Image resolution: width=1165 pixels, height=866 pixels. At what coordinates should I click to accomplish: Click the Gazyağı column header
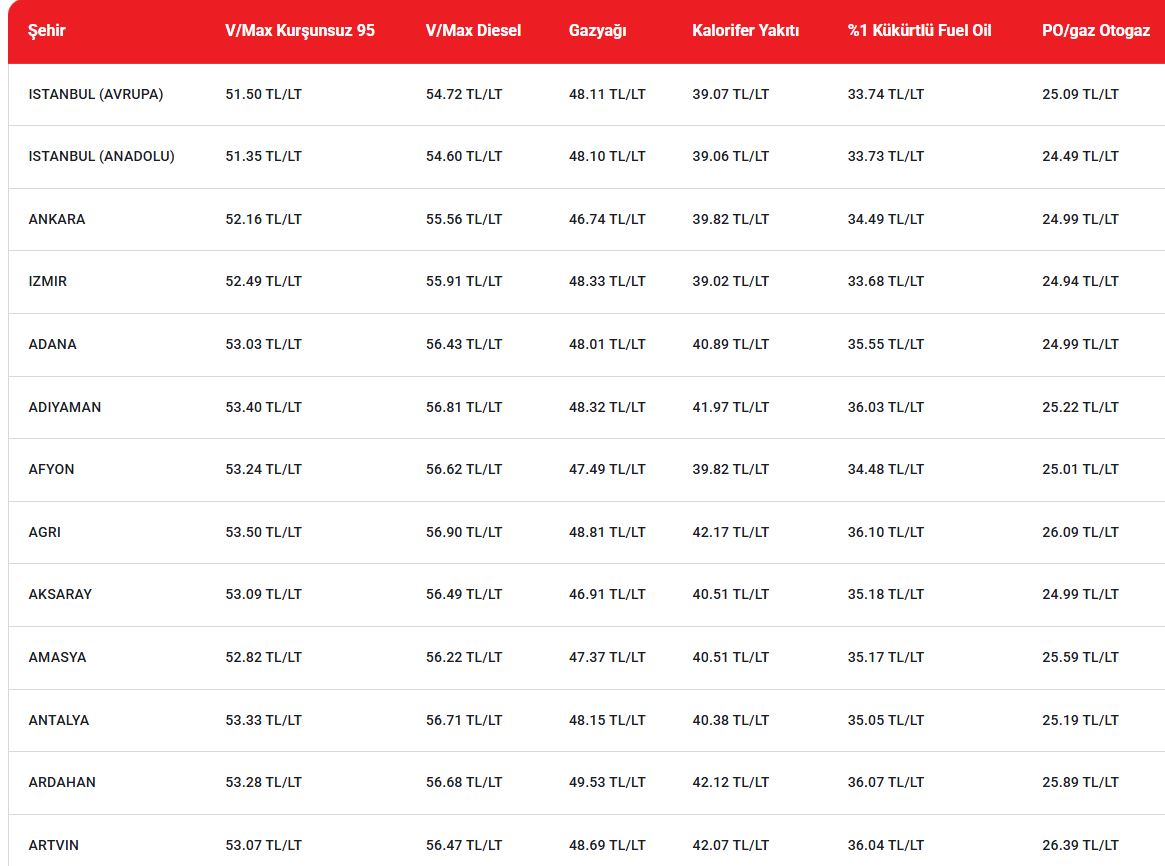597,30
